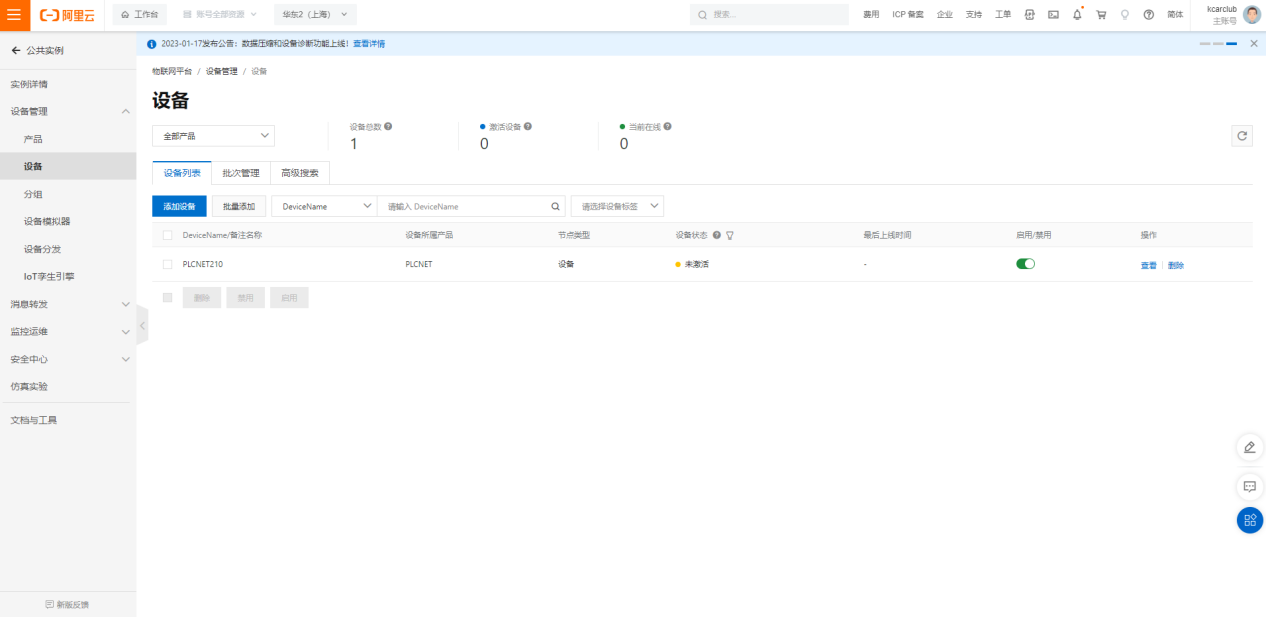Click the DeviceName search input field
Viewport: 1266px width, 617px height.
click(x=465, y=206)
